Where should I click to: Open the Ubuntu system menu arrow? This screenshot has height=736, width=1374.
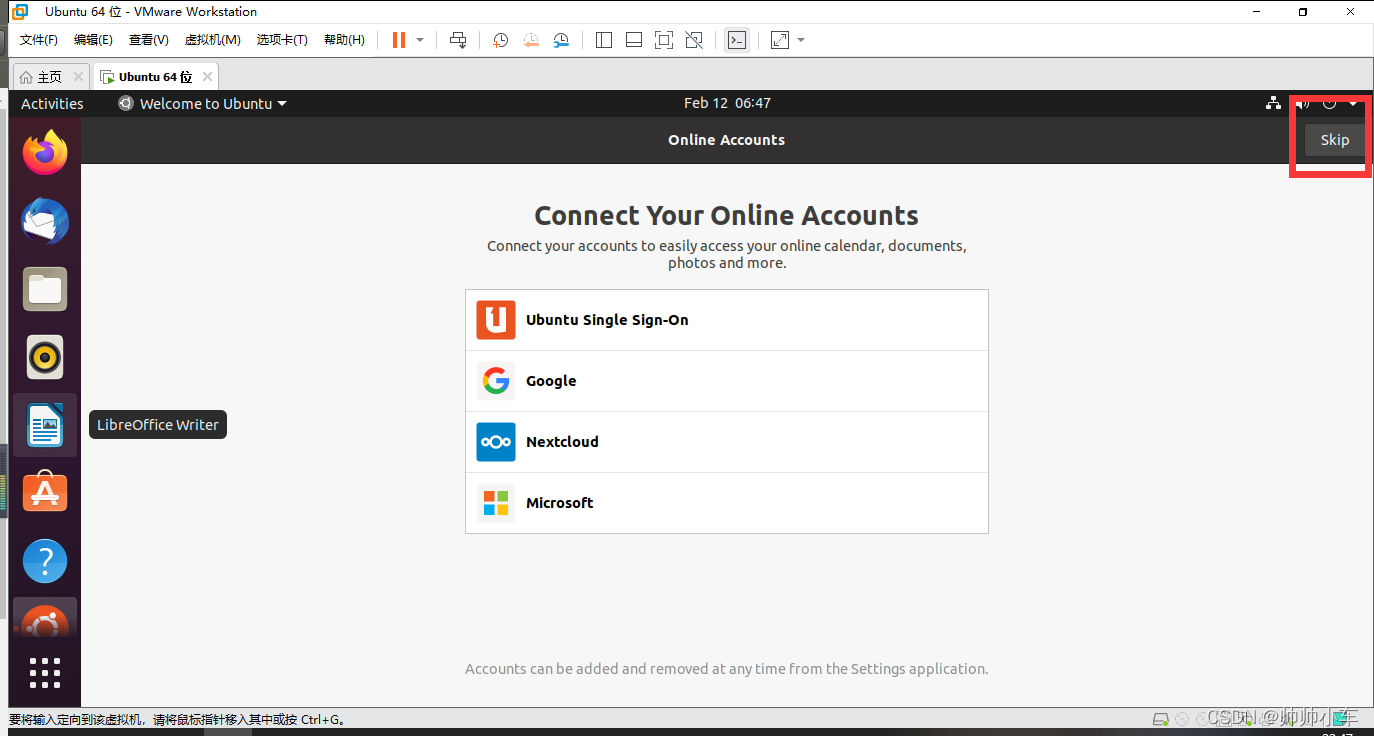tap(1353, 103)
